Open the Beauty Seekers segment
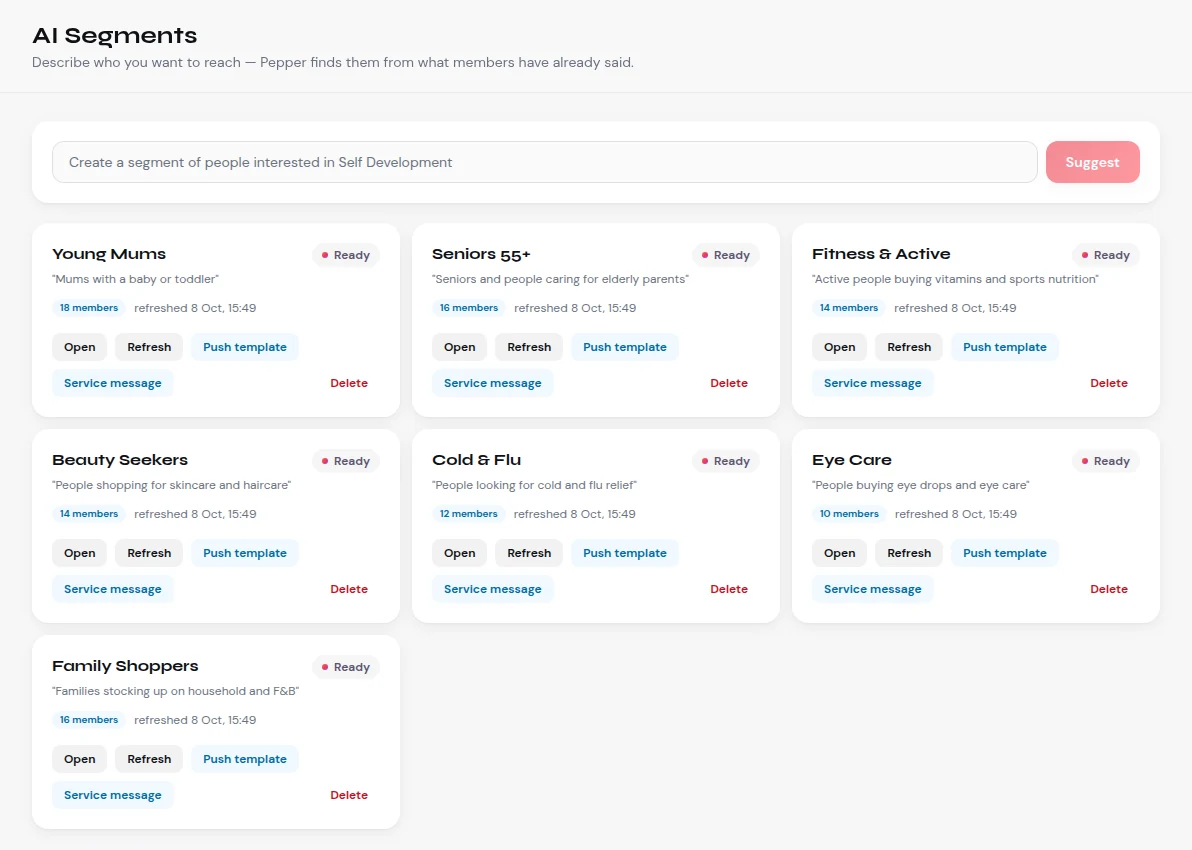 point(80,553)
